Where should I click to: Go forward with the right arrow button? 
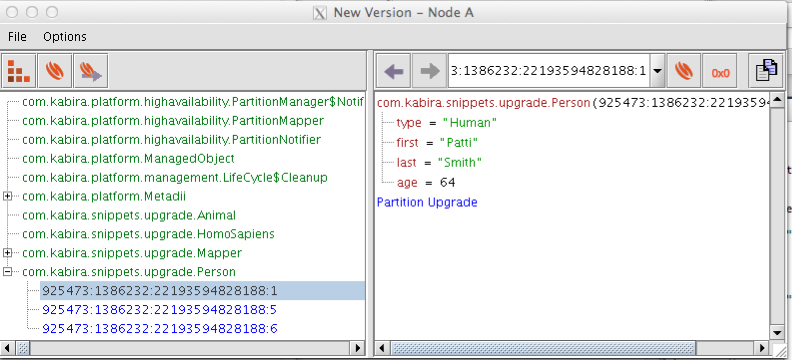pyautogui.click(x=429, y=71)
